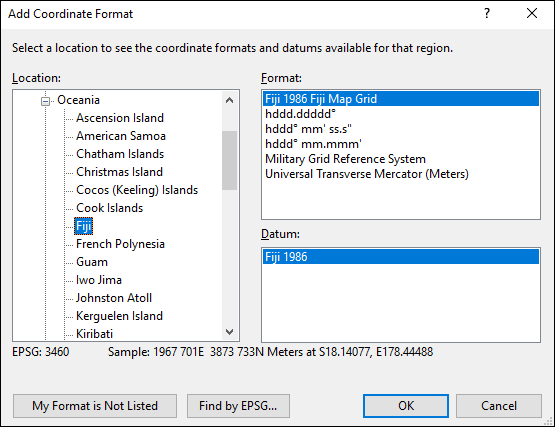Select Iwo Jima location
555x427 pixels.
pos(99,280)
